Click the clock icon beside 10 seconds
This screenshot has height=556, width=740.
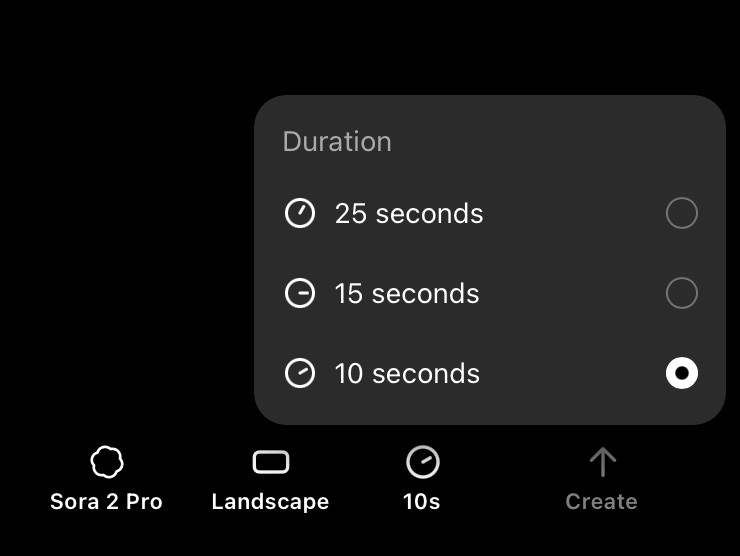point(300,373)
